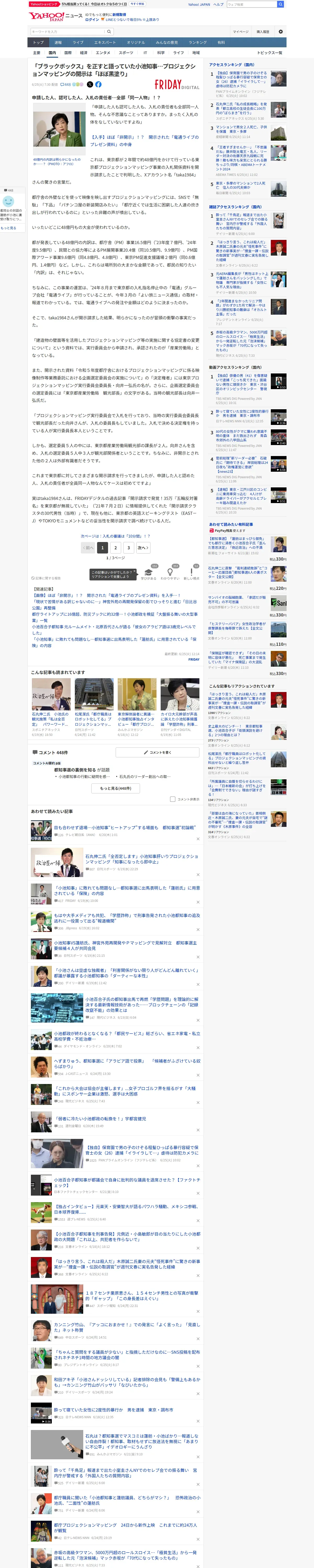Open the Koike article photo
Screen dimensions: 314x1568
(x=59, y=129)
